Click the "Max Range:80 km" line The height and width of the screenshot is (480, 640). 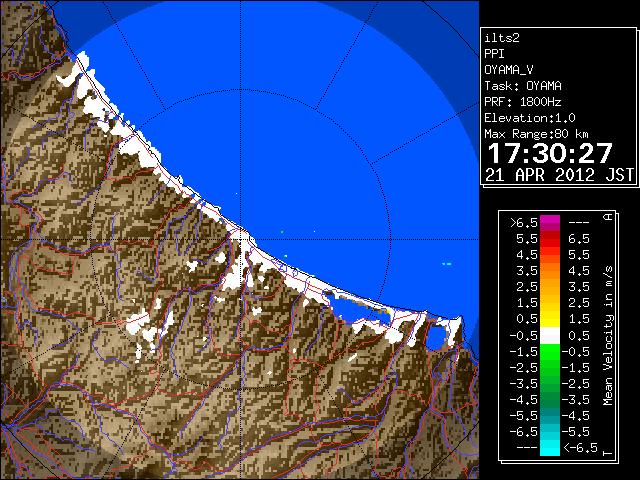pyautogui.click(x=536, y=134)
